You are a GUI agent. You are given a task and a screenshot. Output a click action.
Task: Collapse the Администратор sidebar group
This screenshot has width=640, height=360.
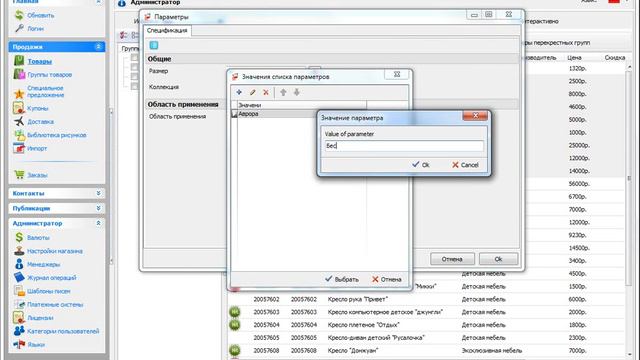click(98, 223)
